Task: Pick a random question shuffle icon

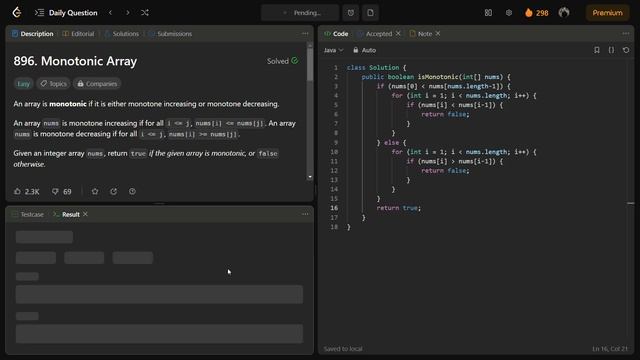Action: click(x=144, y=13)
